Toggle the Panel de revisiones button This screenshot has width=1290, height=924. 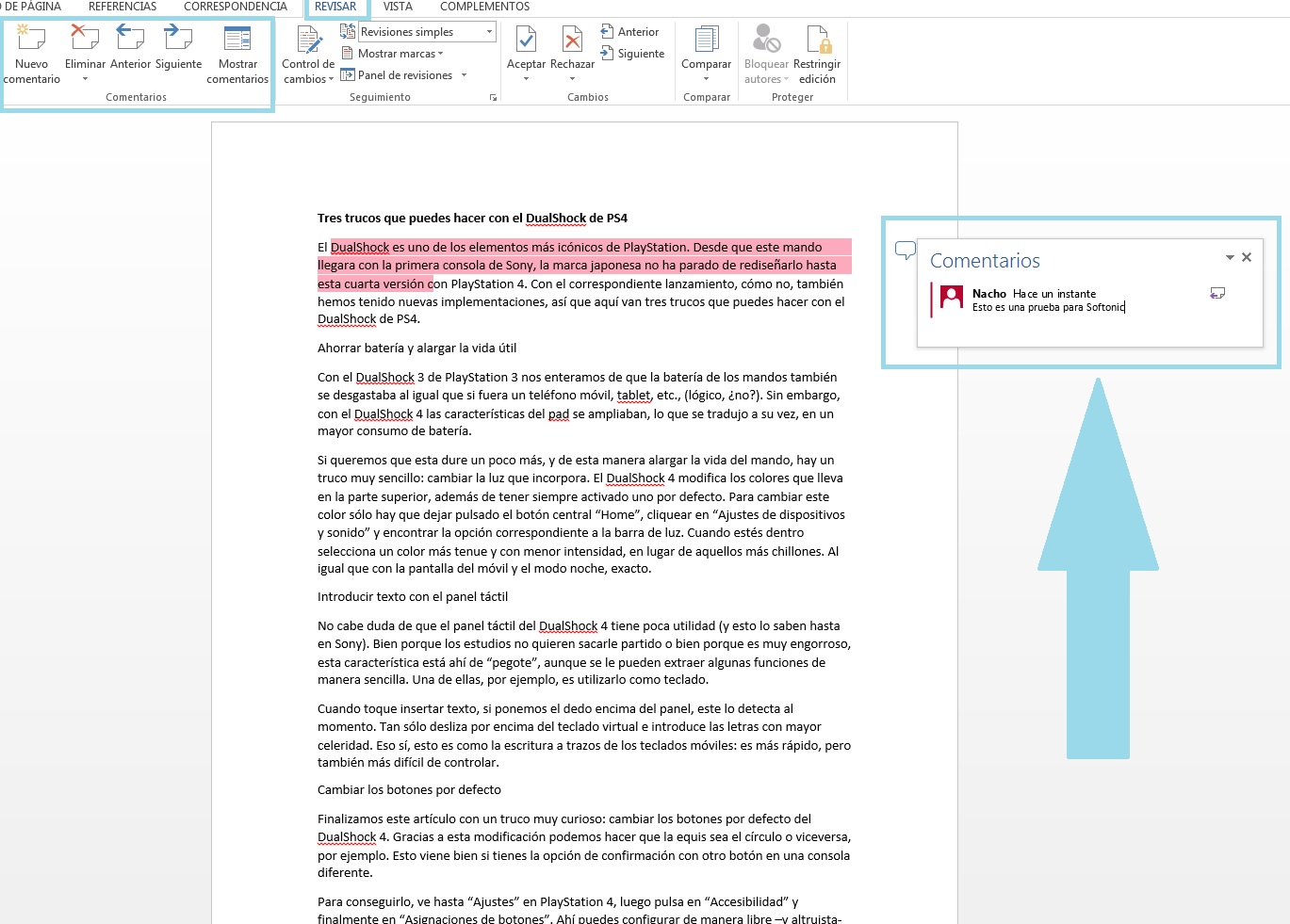[397, 75]
